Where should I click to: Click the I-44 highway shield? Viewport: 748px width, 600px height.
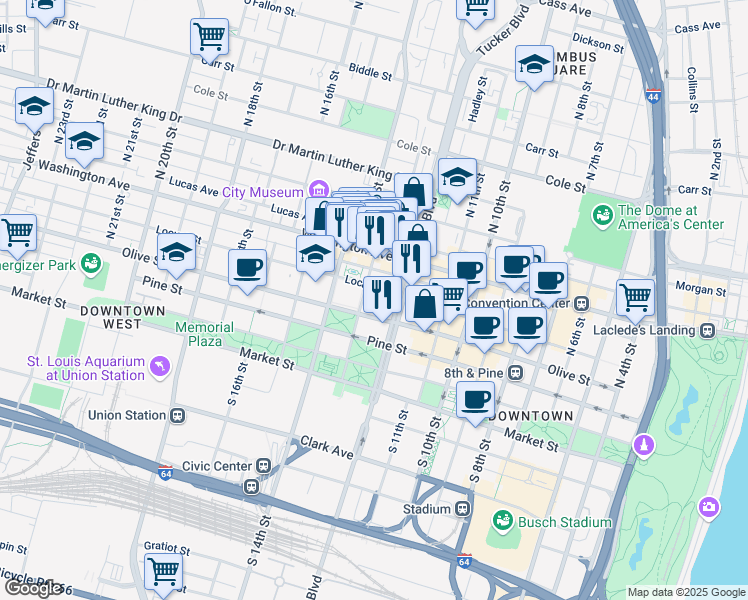[x=653, y=95]
